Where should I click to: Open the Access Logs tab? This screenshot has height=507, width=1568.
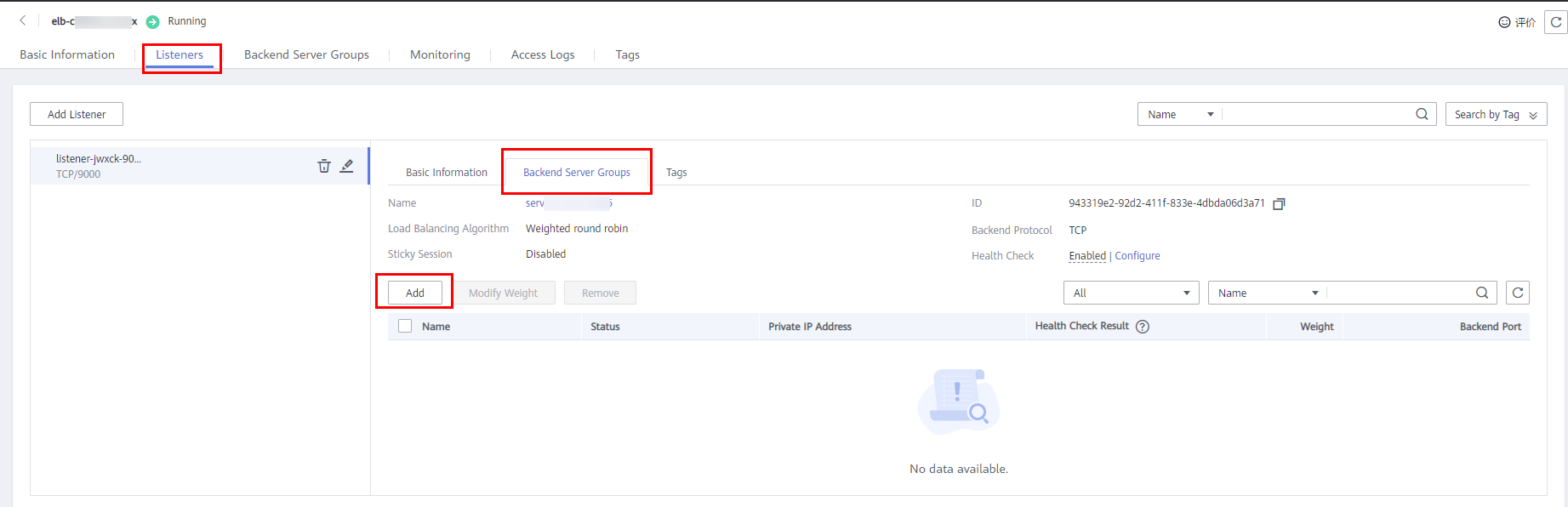(x=543, y=54)
